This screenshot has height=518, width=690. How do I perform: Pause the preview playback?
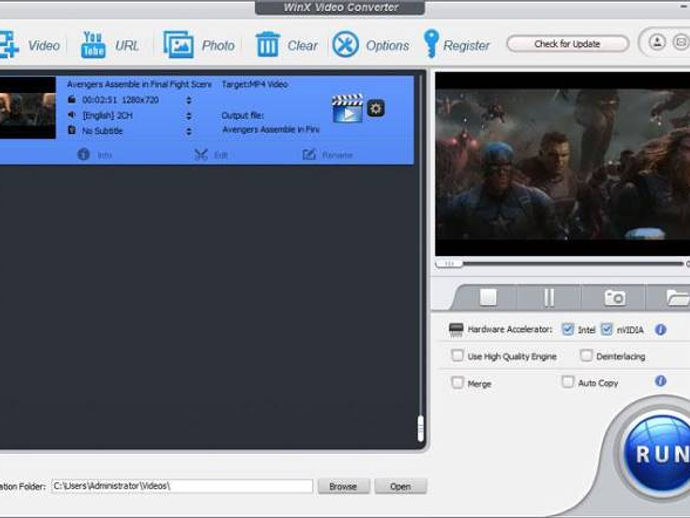(x=549, y=298)
